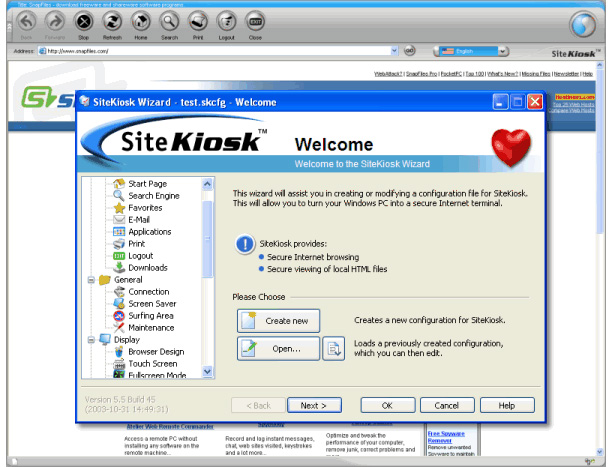Open the address bar dropdown arrow
The image size is (612, 467).
[x=394, y=51]
